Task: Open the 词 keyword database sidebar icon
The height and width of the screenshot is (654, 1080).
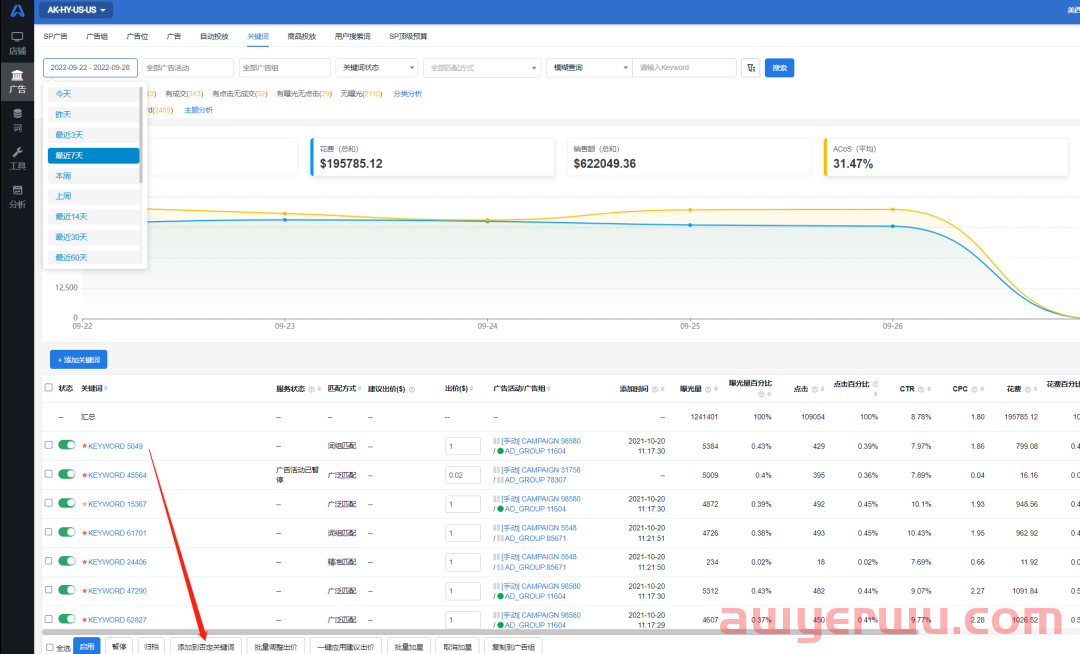Action: coord(17,120)
